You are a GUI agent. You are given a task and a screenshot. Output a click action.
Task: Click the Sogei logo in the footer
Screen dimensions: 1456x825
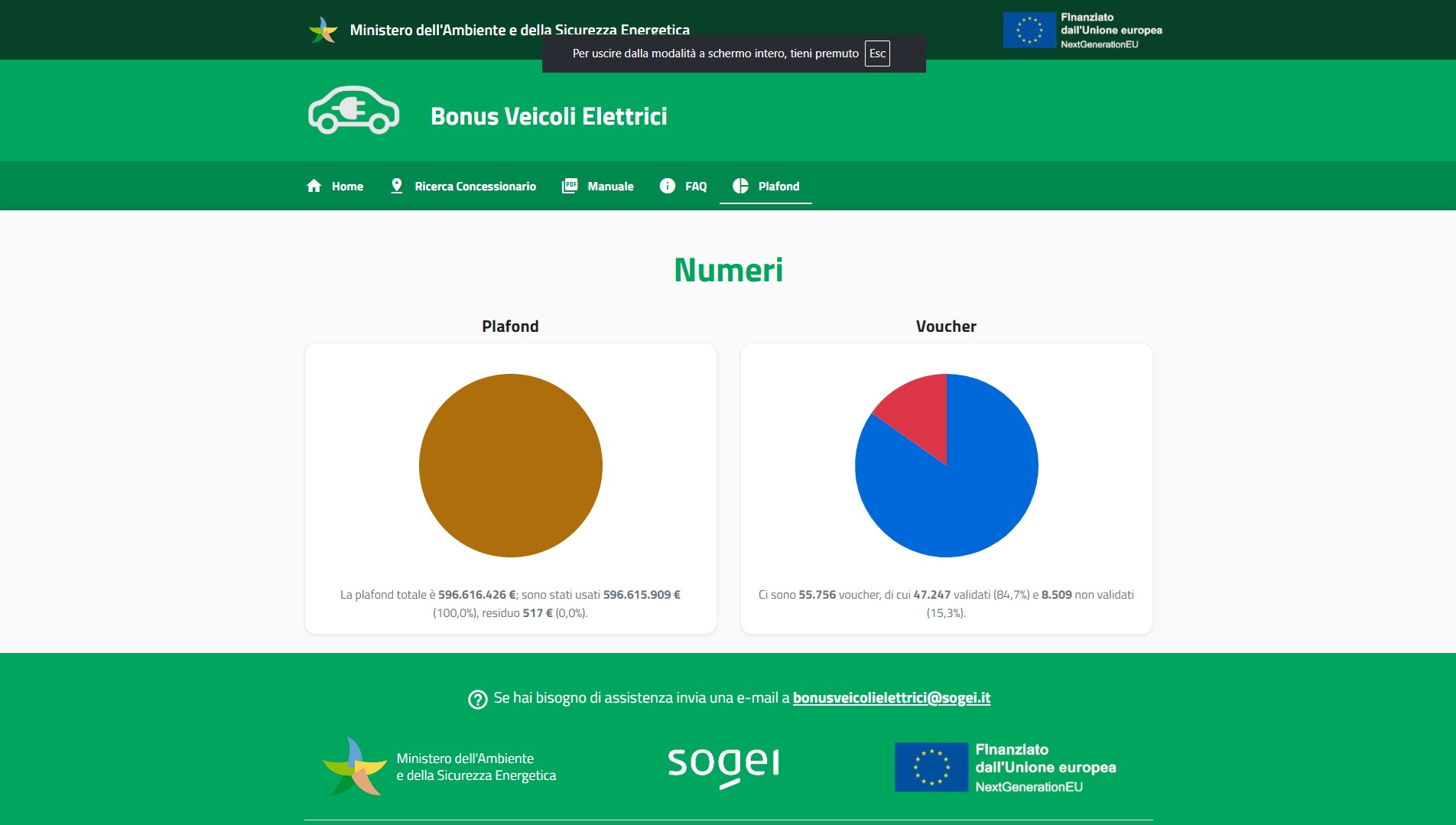[723, 765]
